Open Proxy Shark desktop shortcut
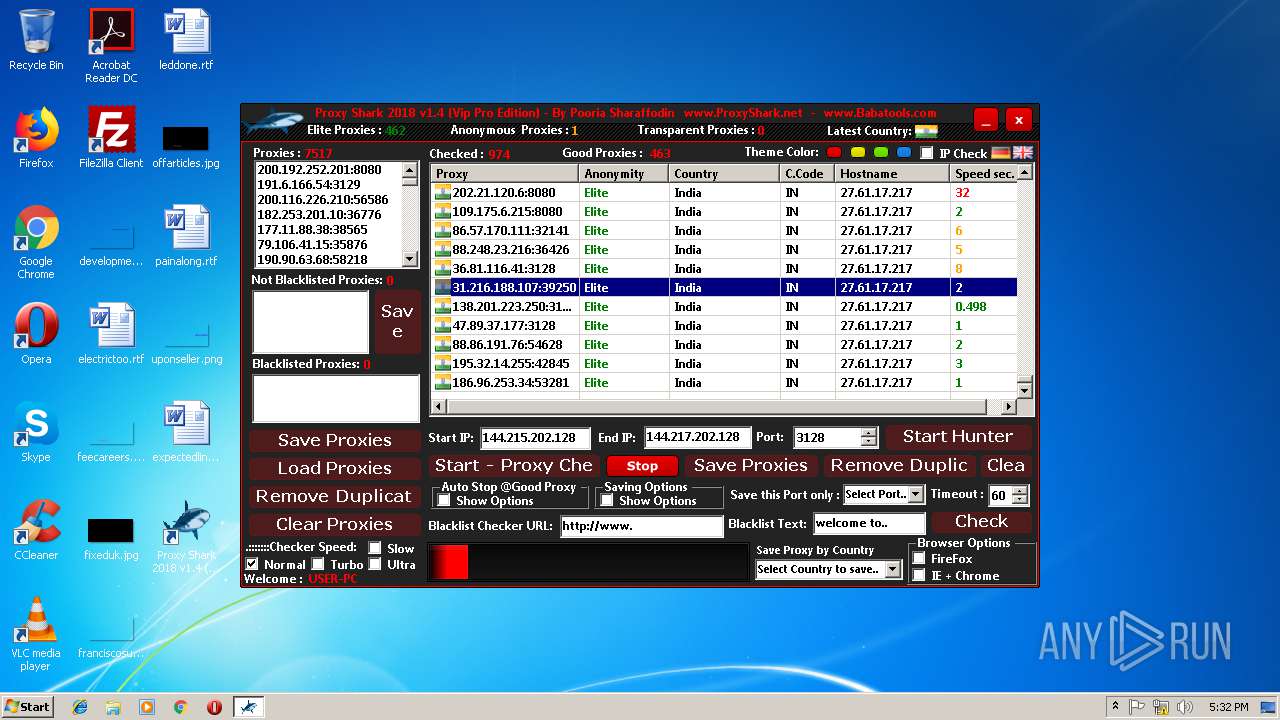 186,537
